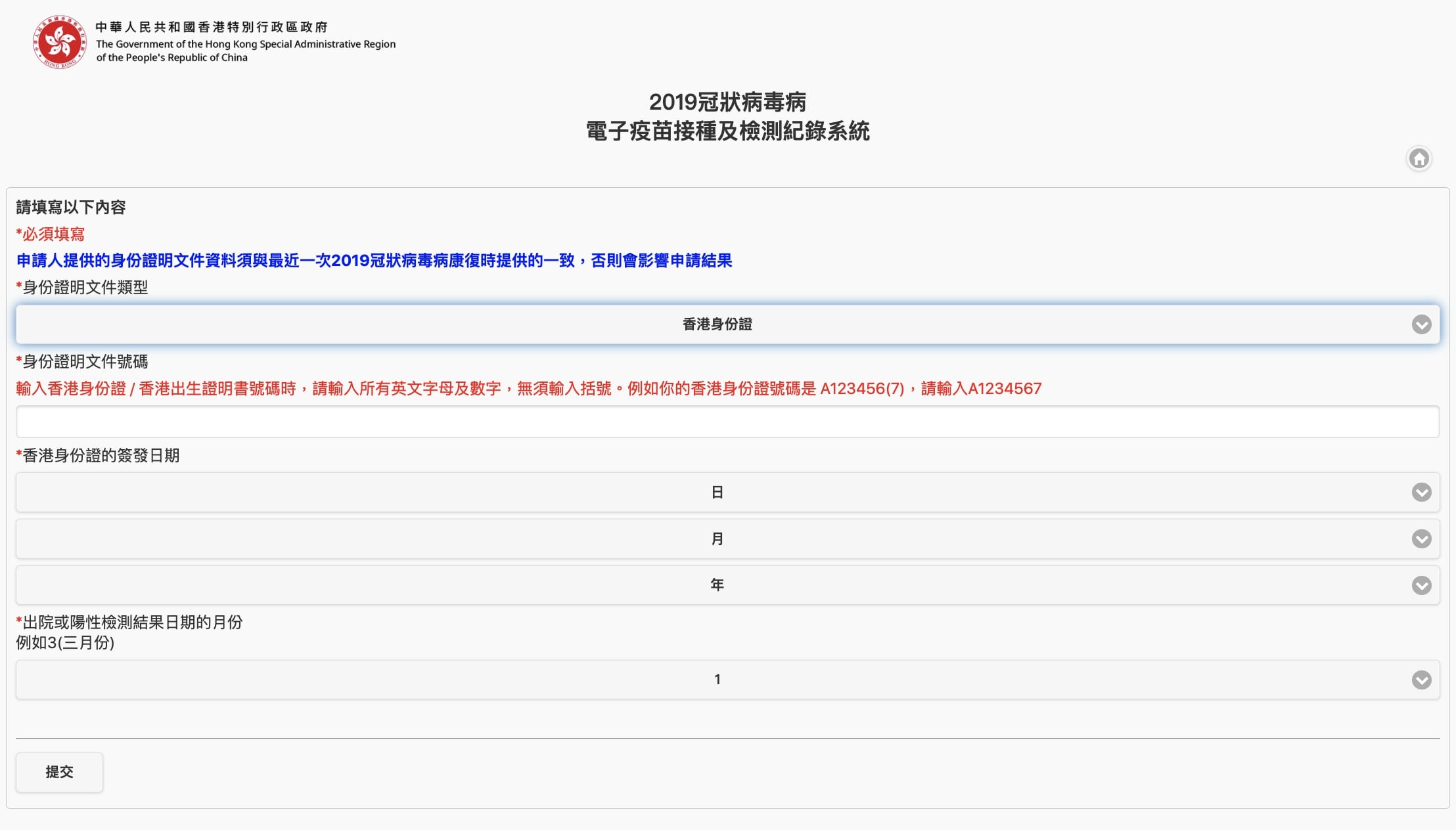Click the home icon button

(1419, 158)
